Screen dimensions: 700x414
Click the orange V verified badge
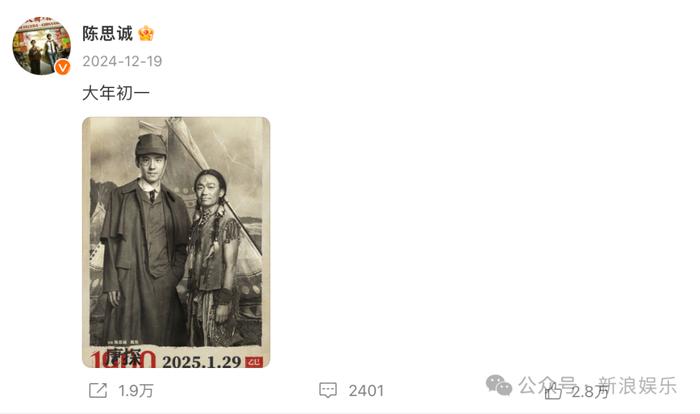coord(62,67)
